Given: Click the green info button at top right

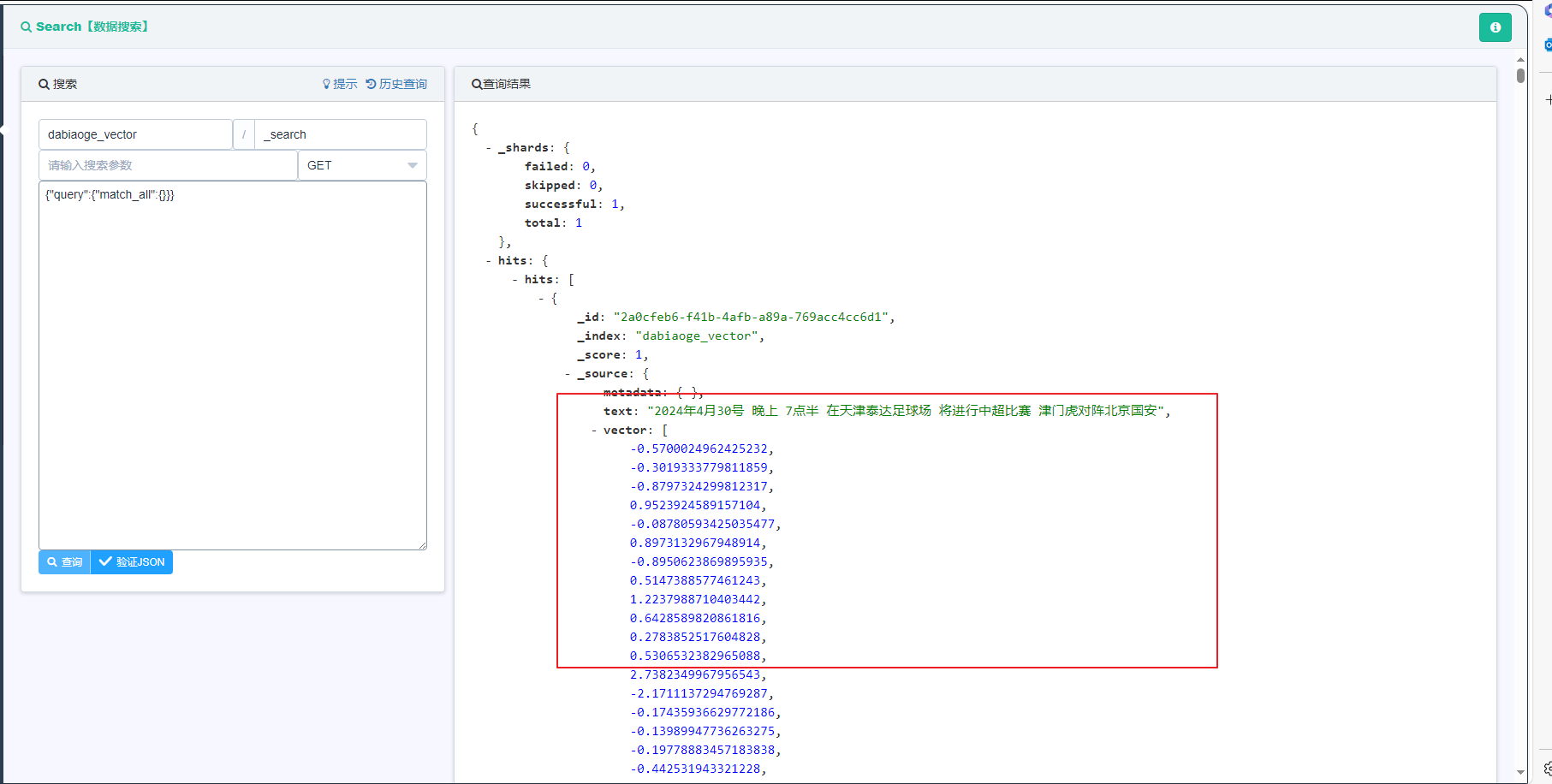Looking at the screenshot, I should (x=1495, y=27).
